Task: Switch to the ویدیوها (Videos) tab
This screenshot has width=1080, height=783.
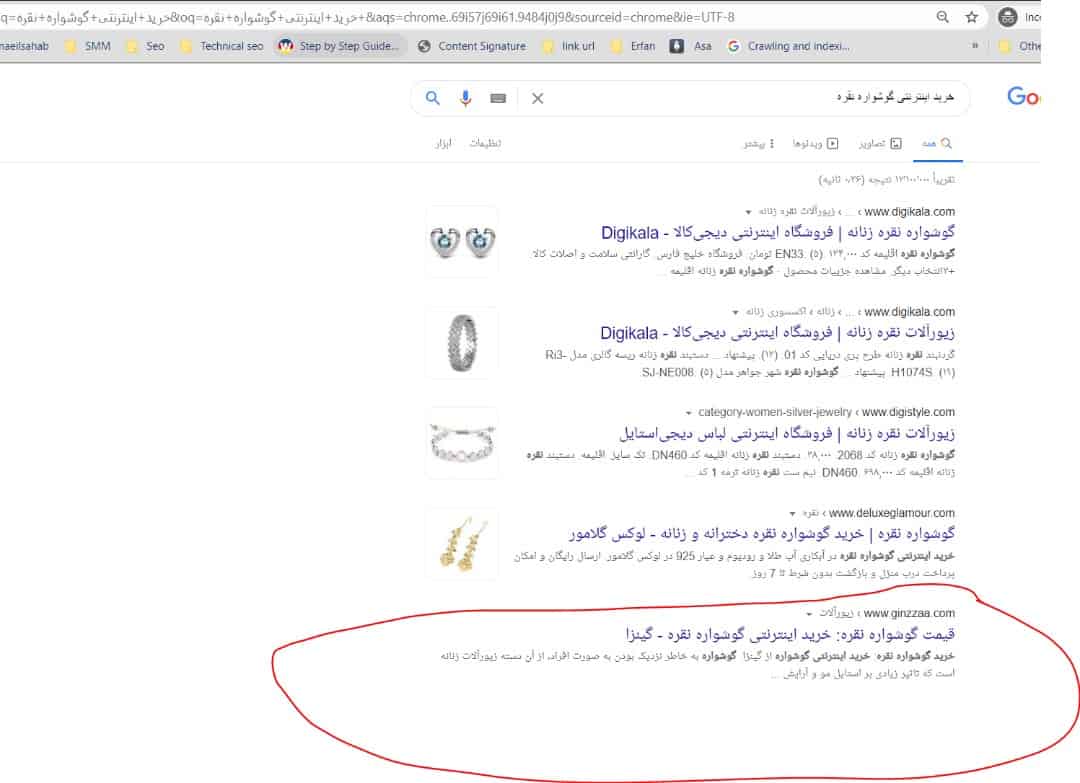Action: pos(816,143)
